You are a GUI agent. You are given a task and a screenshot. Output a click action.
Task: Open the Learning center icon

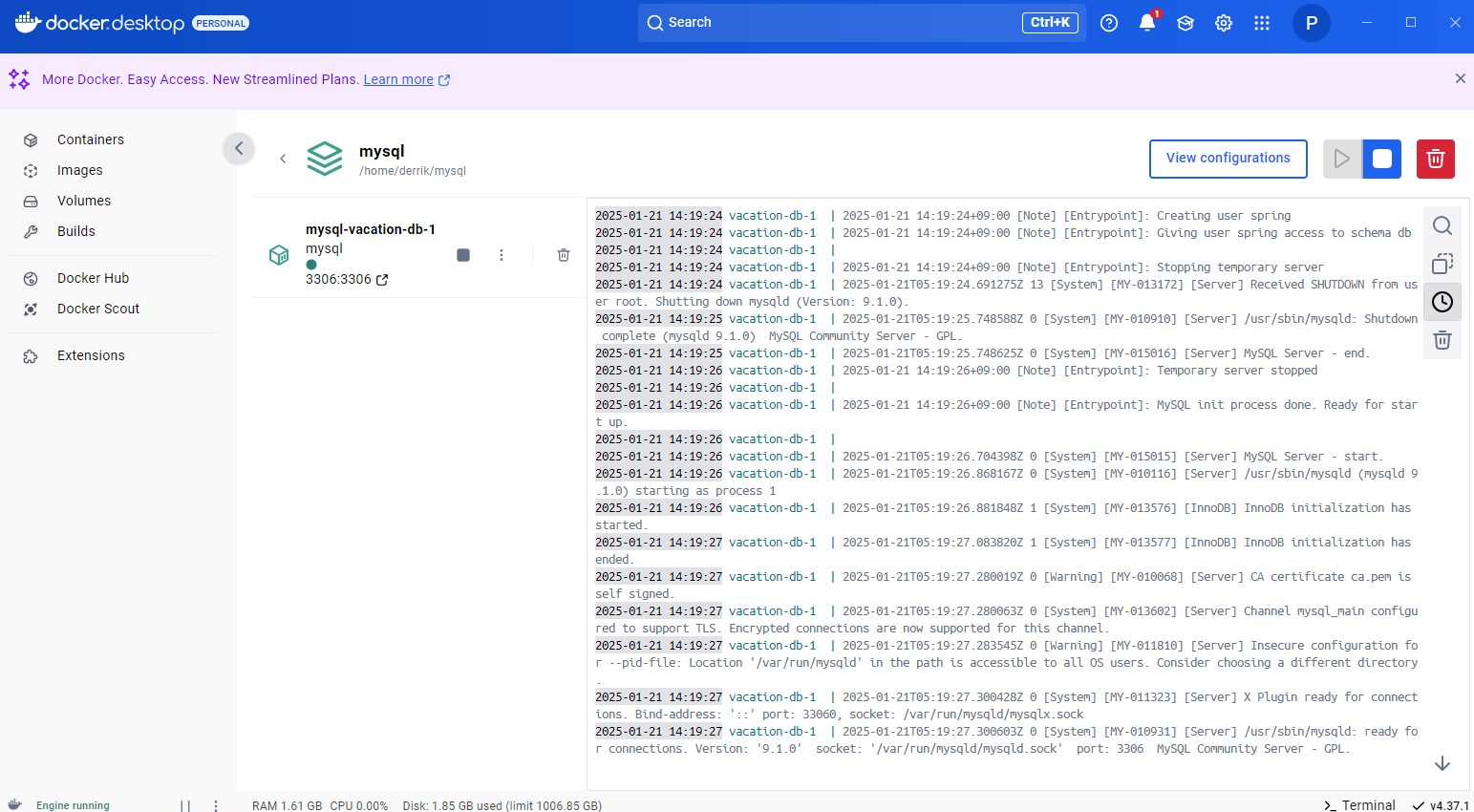(1186, 23)
